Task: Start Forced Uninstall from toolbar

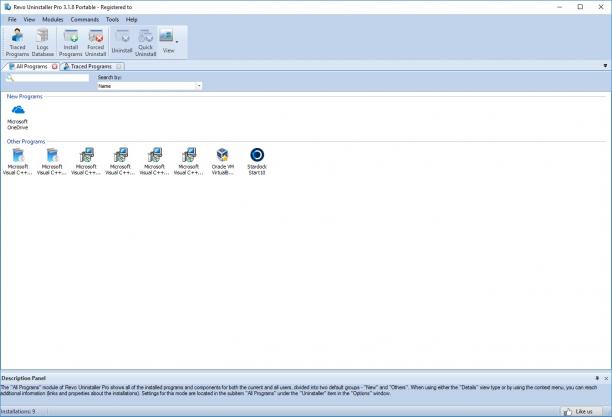Action: coord(96,43)
